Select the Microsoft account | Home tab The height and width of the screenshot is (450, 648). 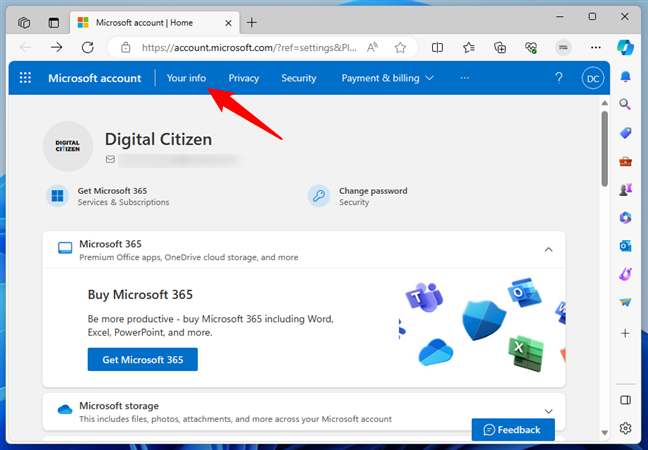(155, 23)
